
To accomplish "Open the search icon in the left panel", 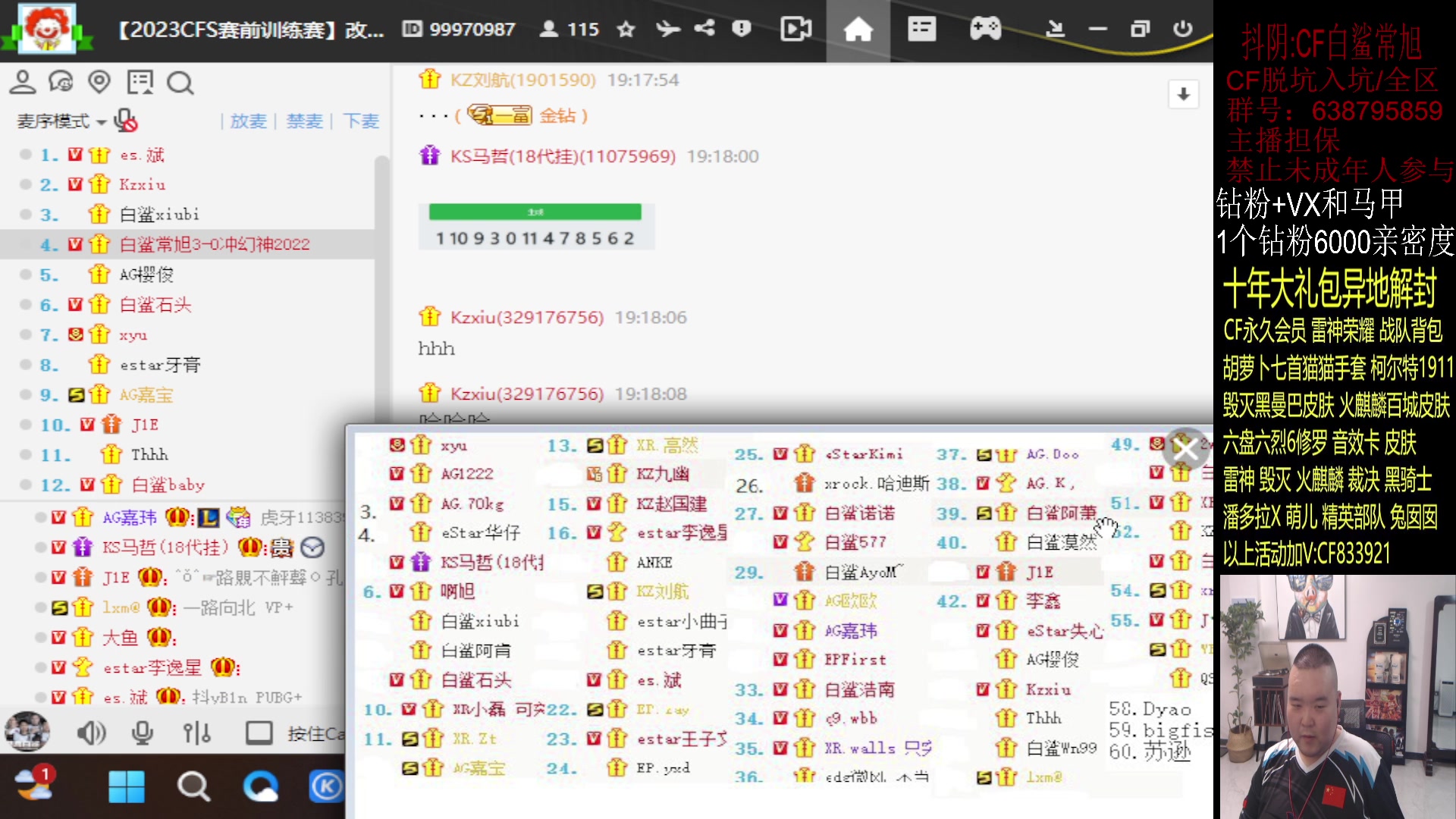I will (x=180, y=83).
